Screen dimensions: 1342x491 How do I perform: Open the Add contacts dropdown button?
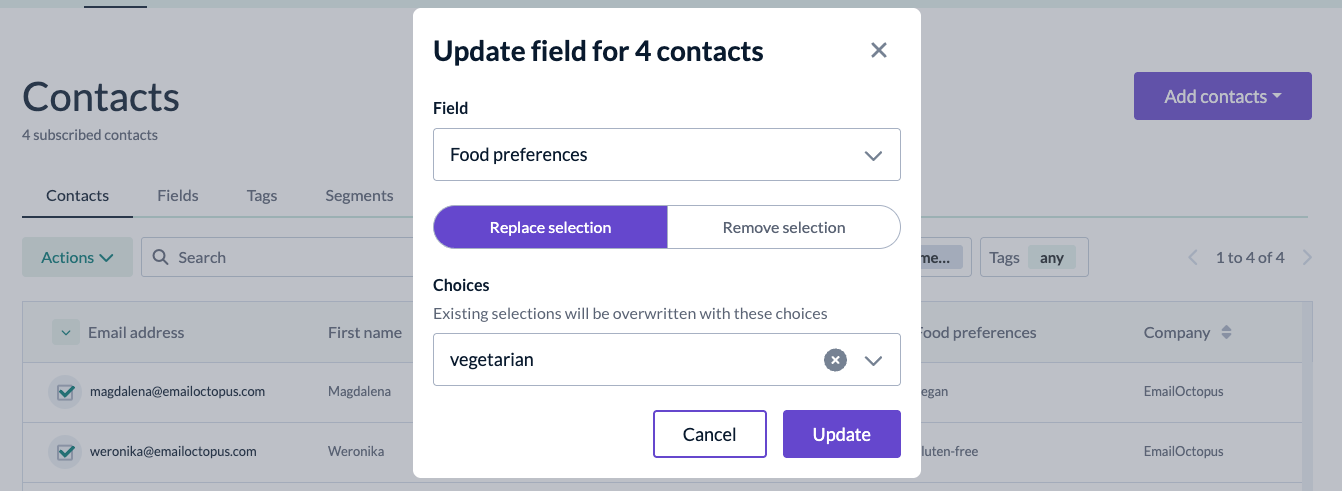coord(1222,96)
